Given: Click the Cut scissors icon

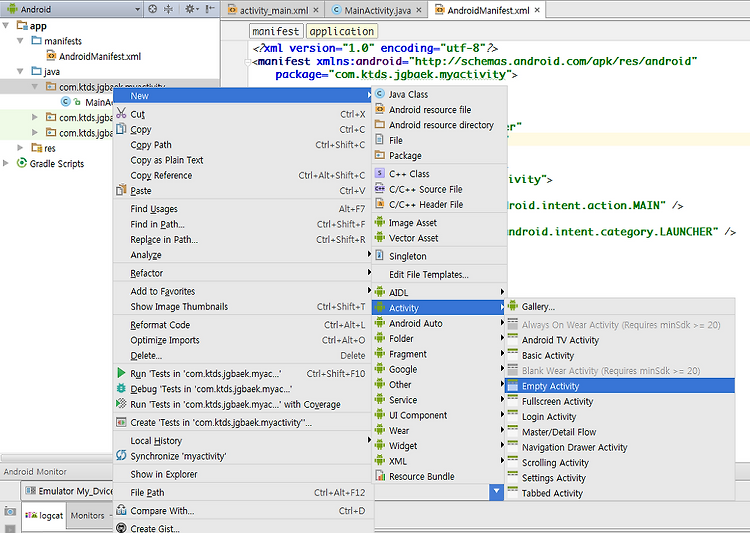Looking at the screenshot, I should 121,114.
